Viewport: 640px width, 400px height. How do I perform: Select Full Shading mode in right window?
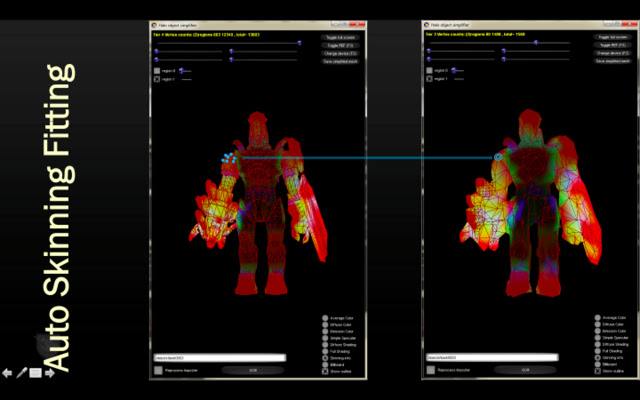pos(597,351)
